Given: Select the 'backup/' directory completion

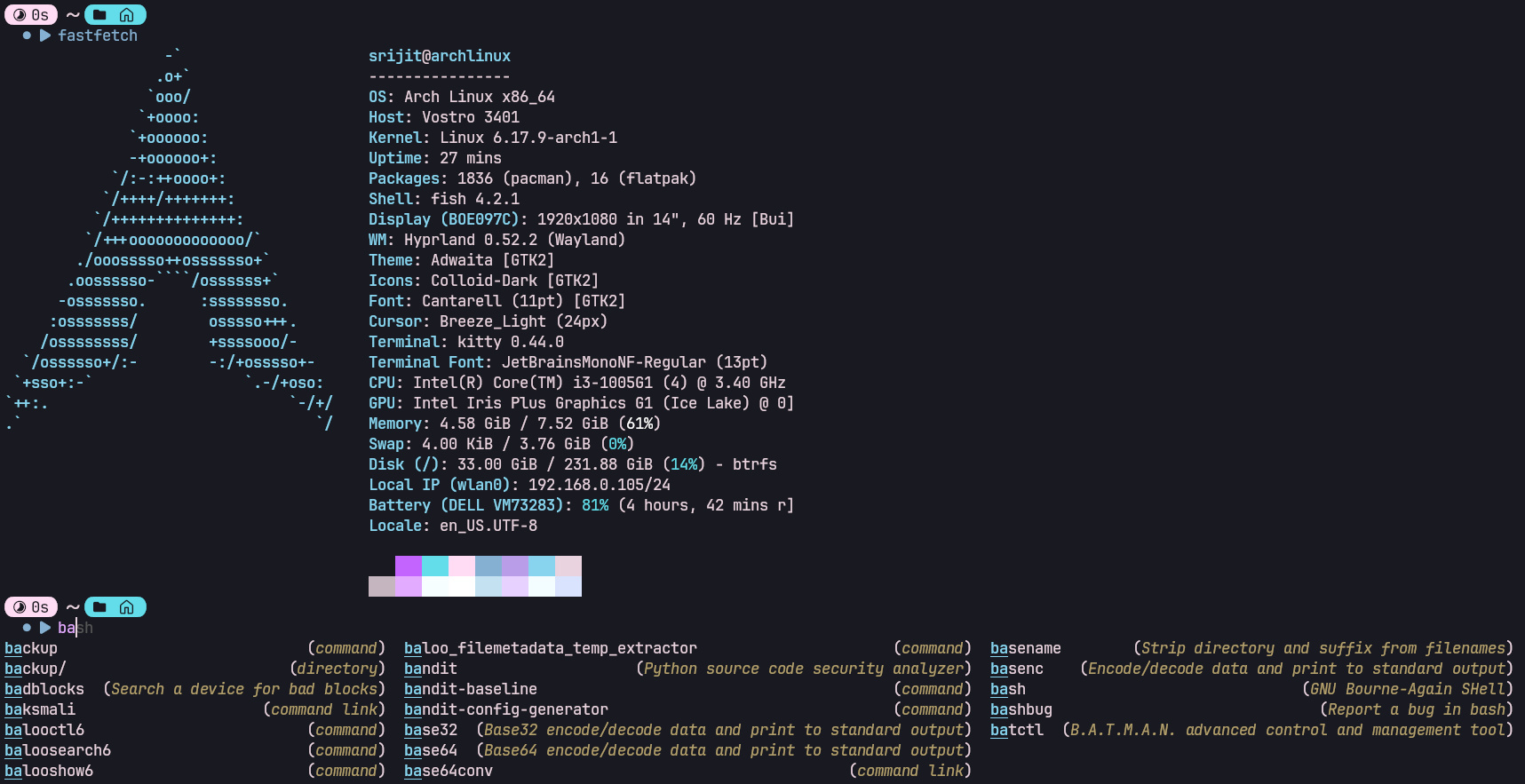Looking at the screenshot, I should (x=195, y=669).
